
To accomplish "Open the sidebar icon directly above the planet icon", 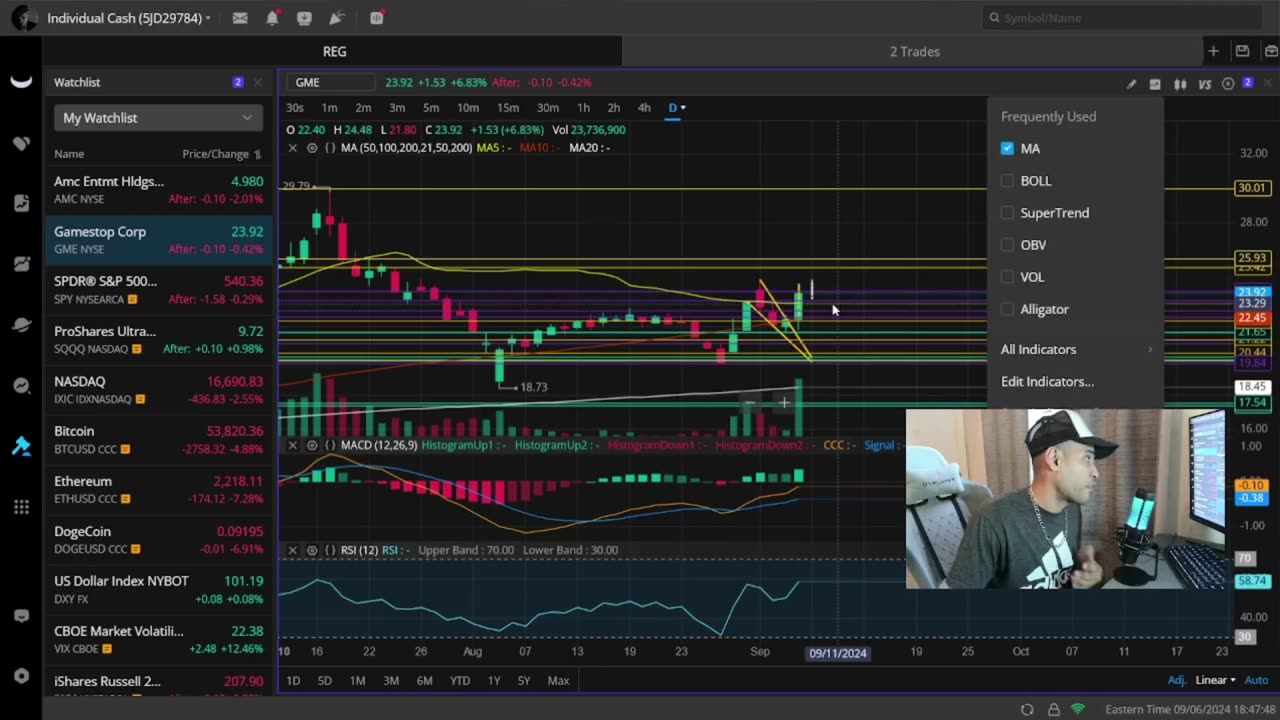I will coord(21,264).
